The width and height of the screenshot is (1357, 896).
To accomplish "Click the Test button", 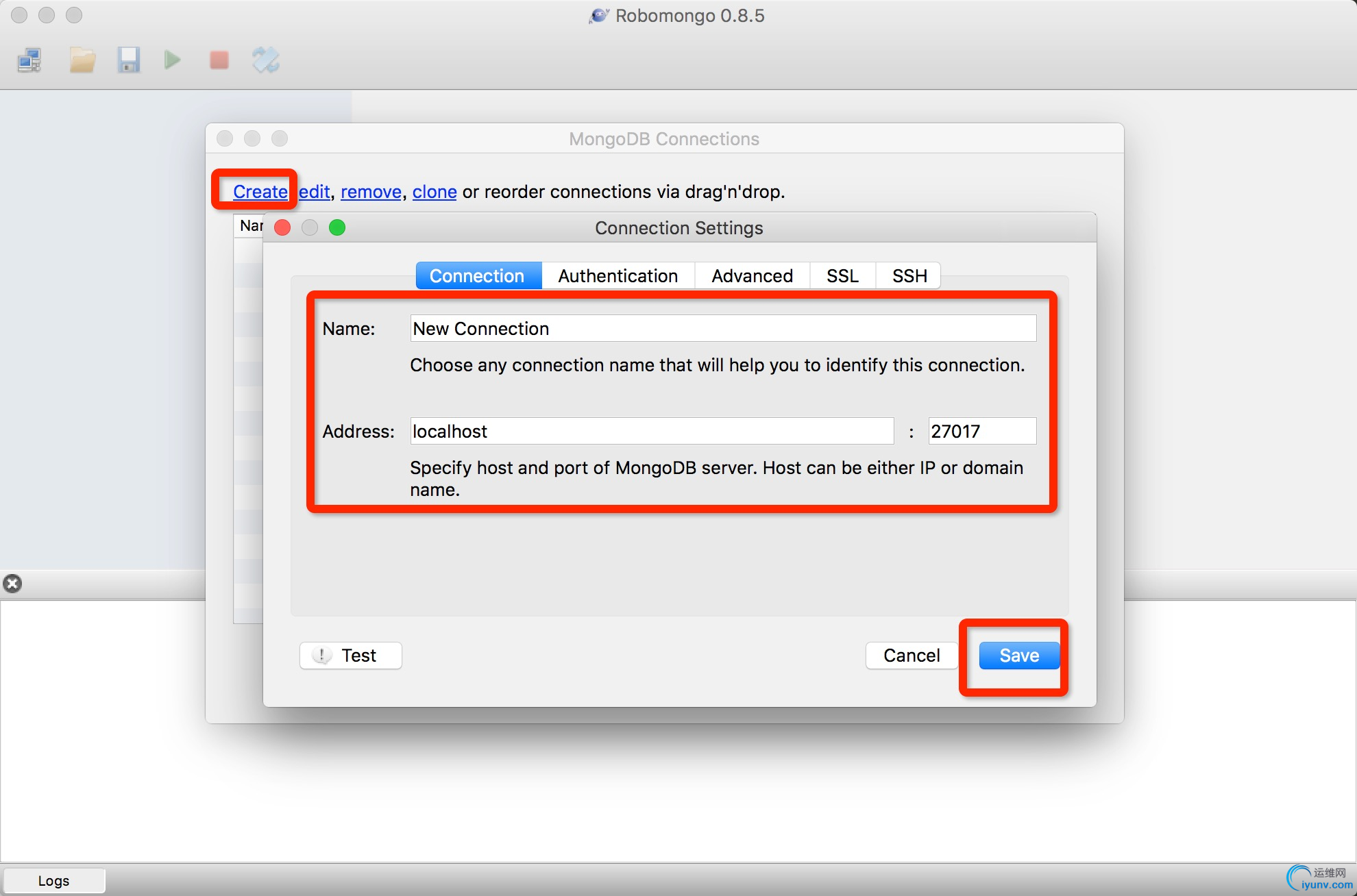I will (x=350, y=656).
